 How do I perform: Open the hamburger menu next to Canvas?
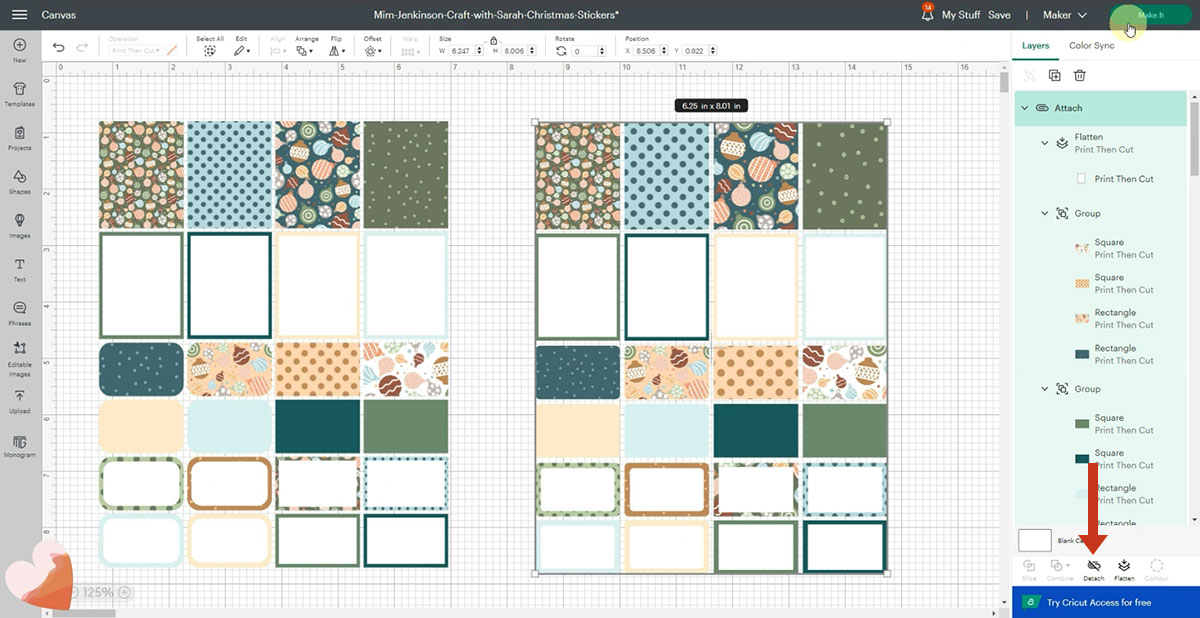pyautogui.click(x=20, y=15)
